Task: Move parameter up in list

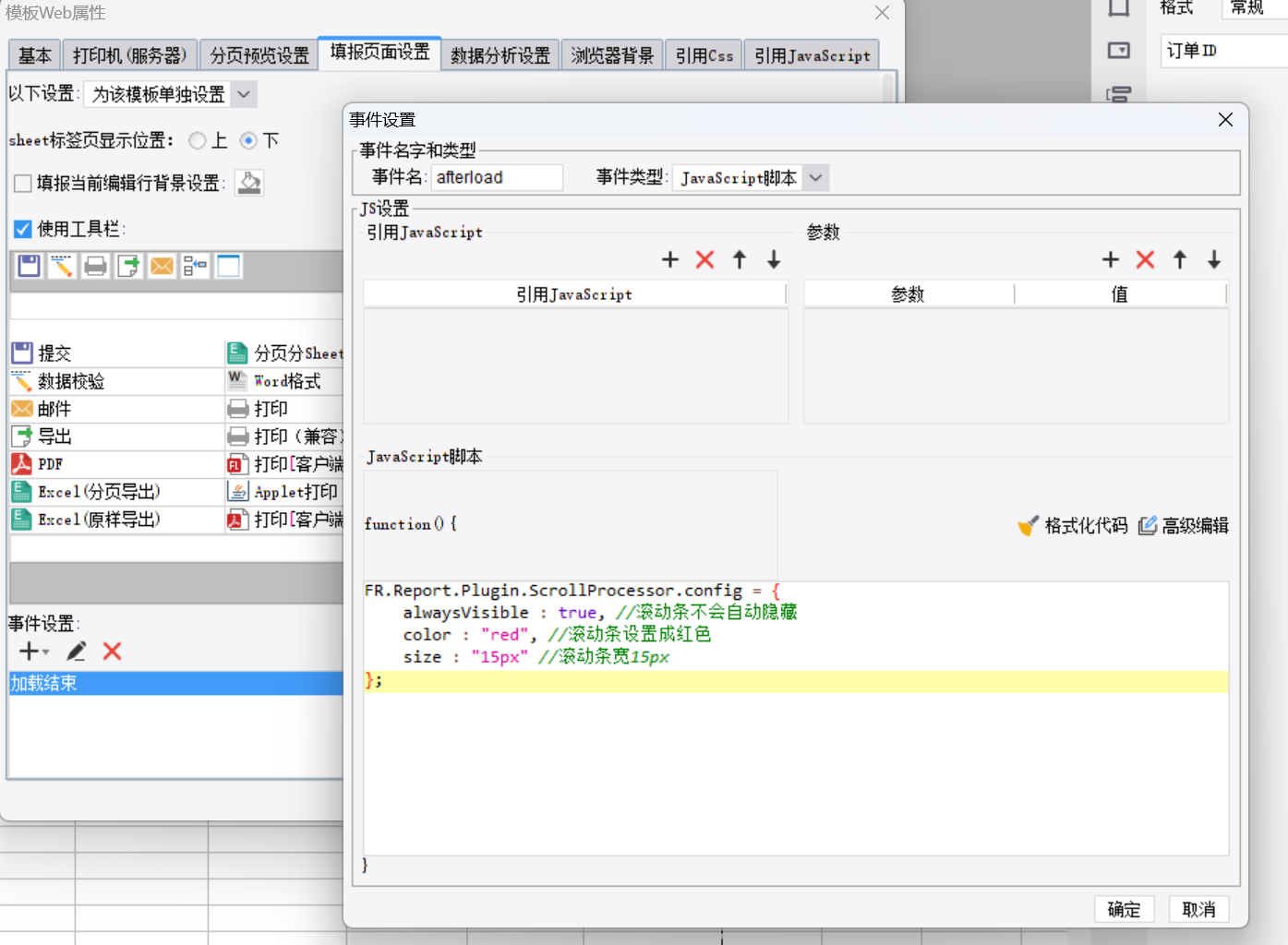Action: click(1180, 260)
